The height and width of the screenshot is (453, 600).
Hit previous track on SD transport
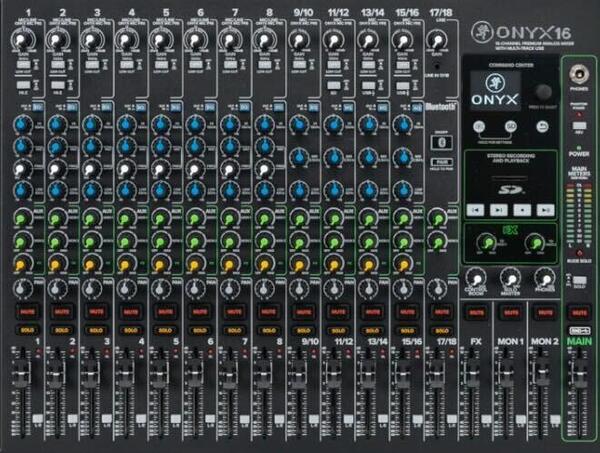coord(475,210)
